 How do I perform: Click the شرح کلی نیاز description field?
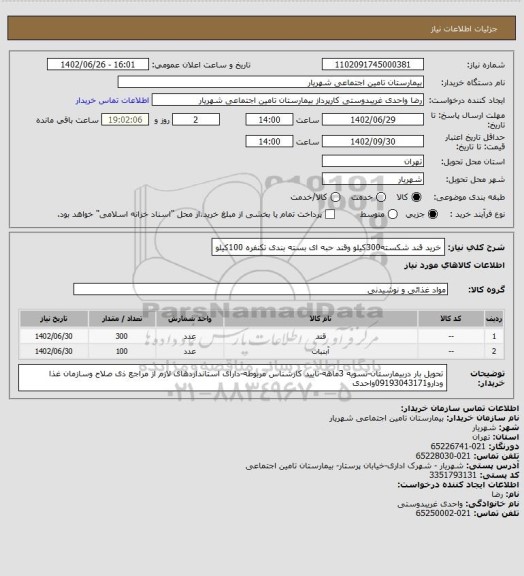pos(328,247)
